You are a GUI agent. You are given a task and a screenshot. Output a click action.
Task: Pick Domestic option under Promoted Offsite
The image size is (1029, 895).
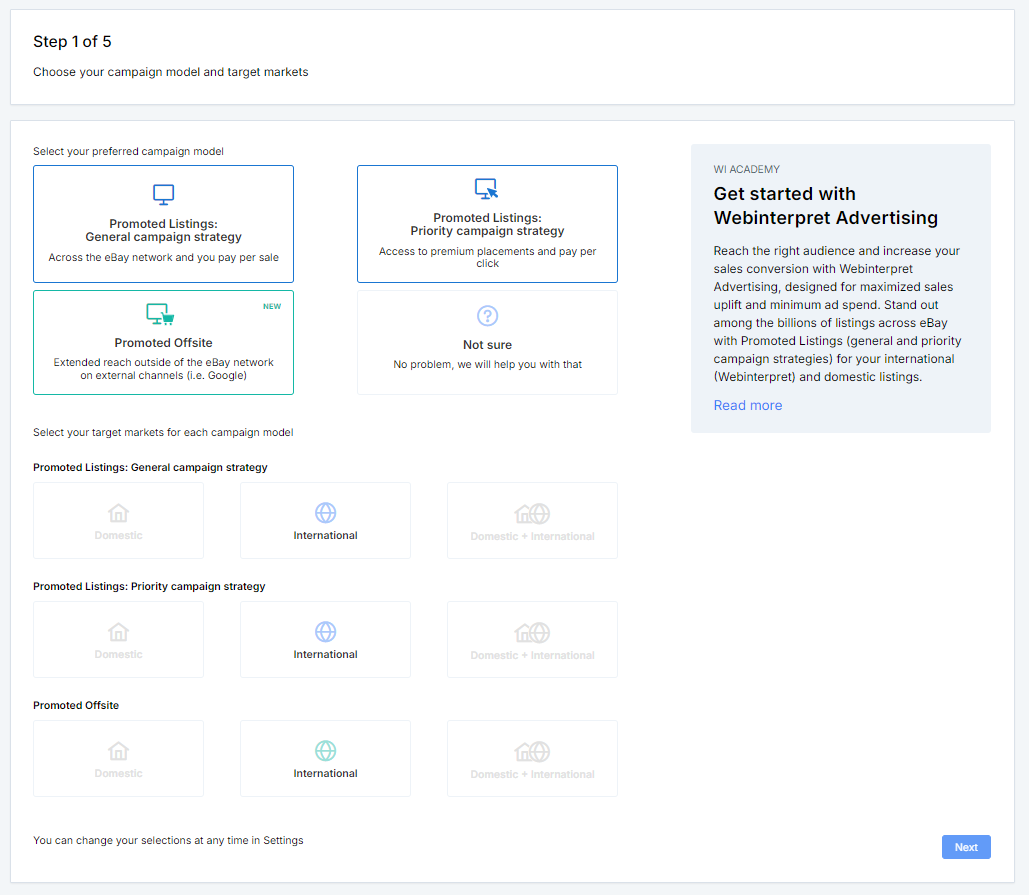[x=119, y=759]
